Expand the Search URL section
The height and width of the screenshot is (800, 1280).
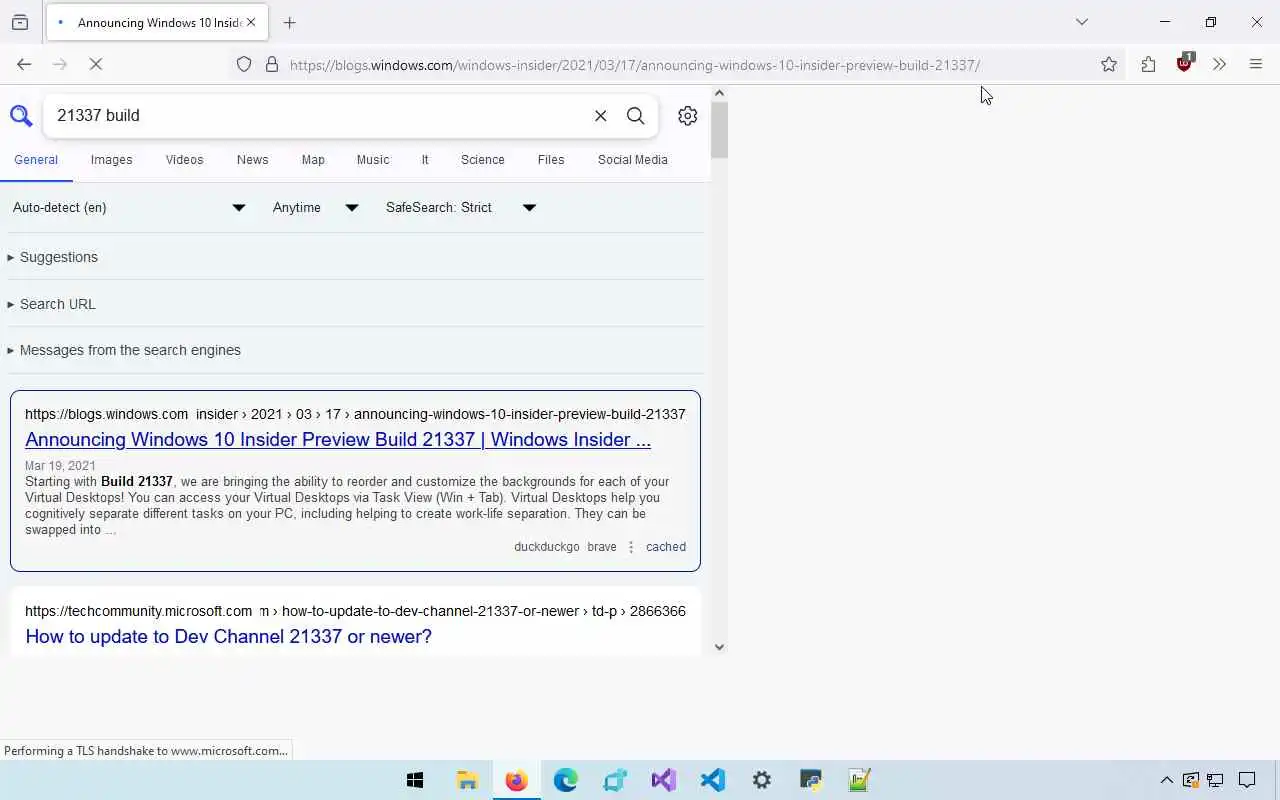[52, 304]
